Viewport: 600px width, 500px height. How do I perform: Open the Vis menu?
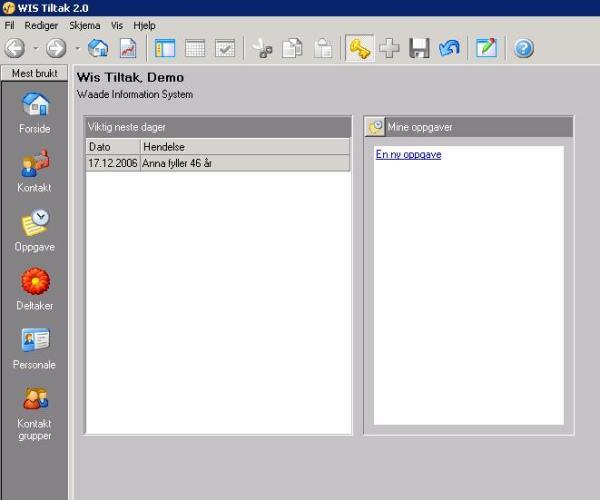[117, 26]
